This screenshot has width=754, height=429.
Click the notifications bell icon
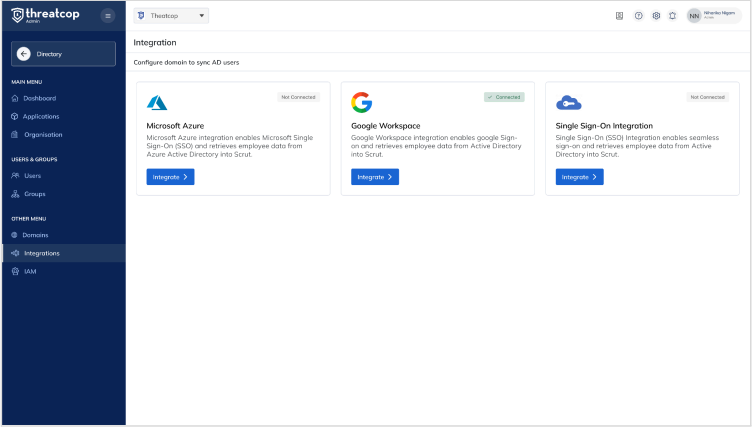(672, 16)
